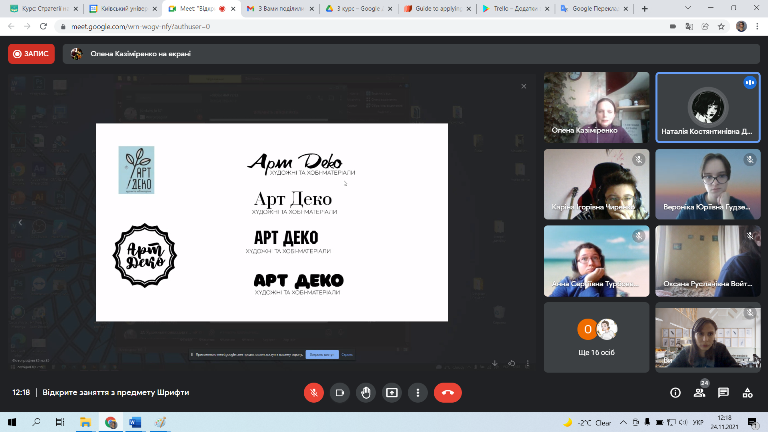Click Chrome icon on the taskbar
768x432 pixels.
tap(111, 422)
